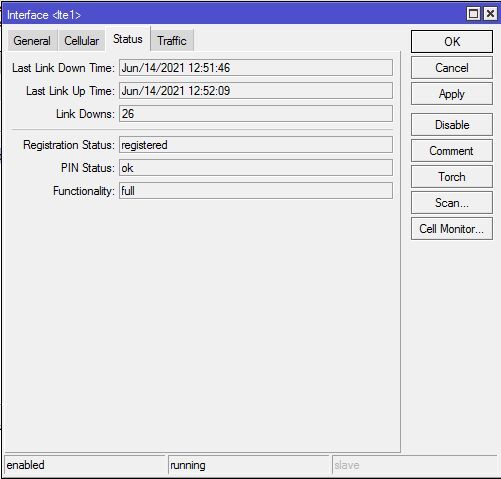This screenshot has height=479, width=501.
Task: Open the Traffic tab
Action: [172, 41]
